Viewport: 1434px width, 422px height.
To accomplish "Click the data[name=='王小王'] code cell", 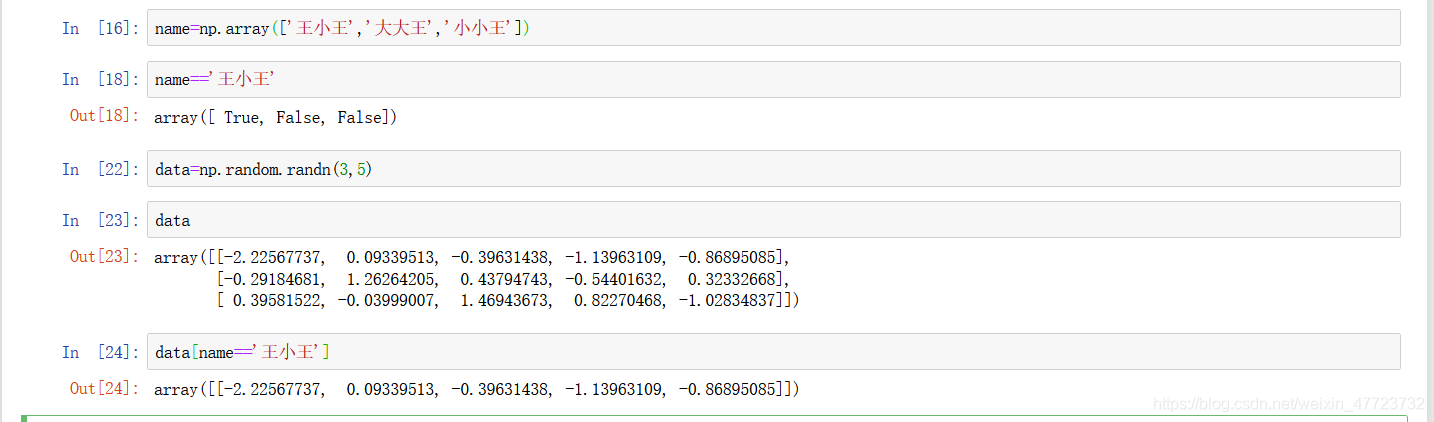I will [772, 352].
